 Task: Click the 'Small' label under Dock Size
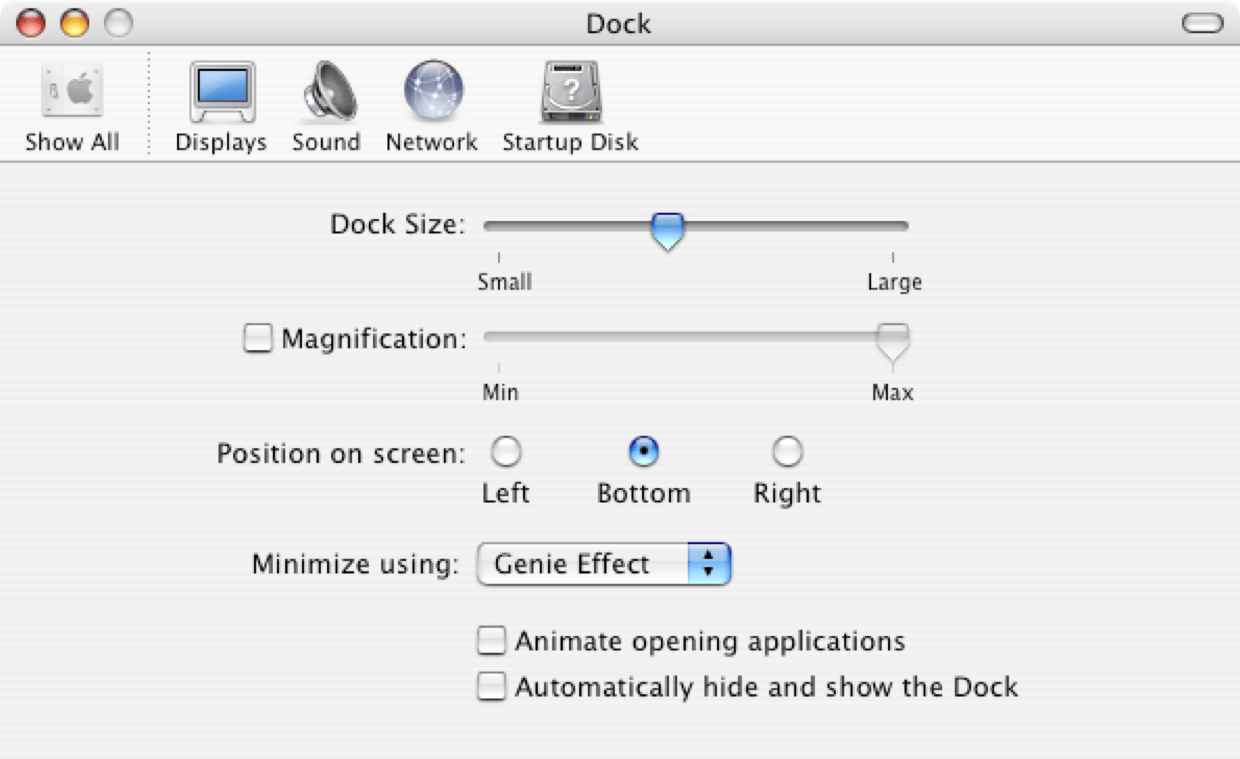point(505,282)
